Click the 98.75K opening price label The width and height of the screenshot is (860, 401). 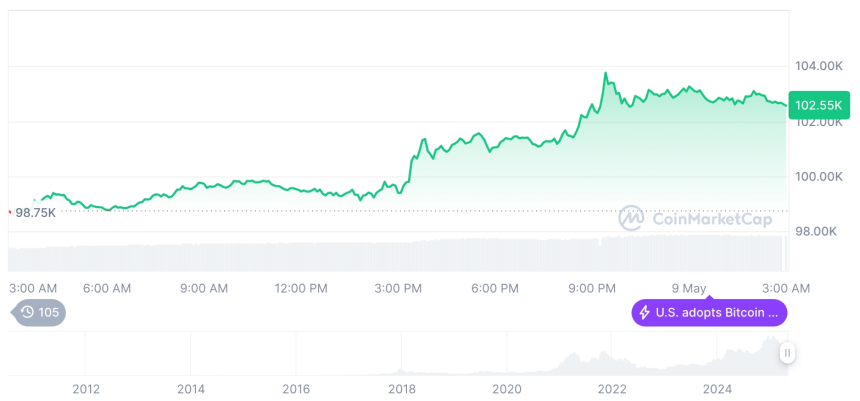pos(35,213)
